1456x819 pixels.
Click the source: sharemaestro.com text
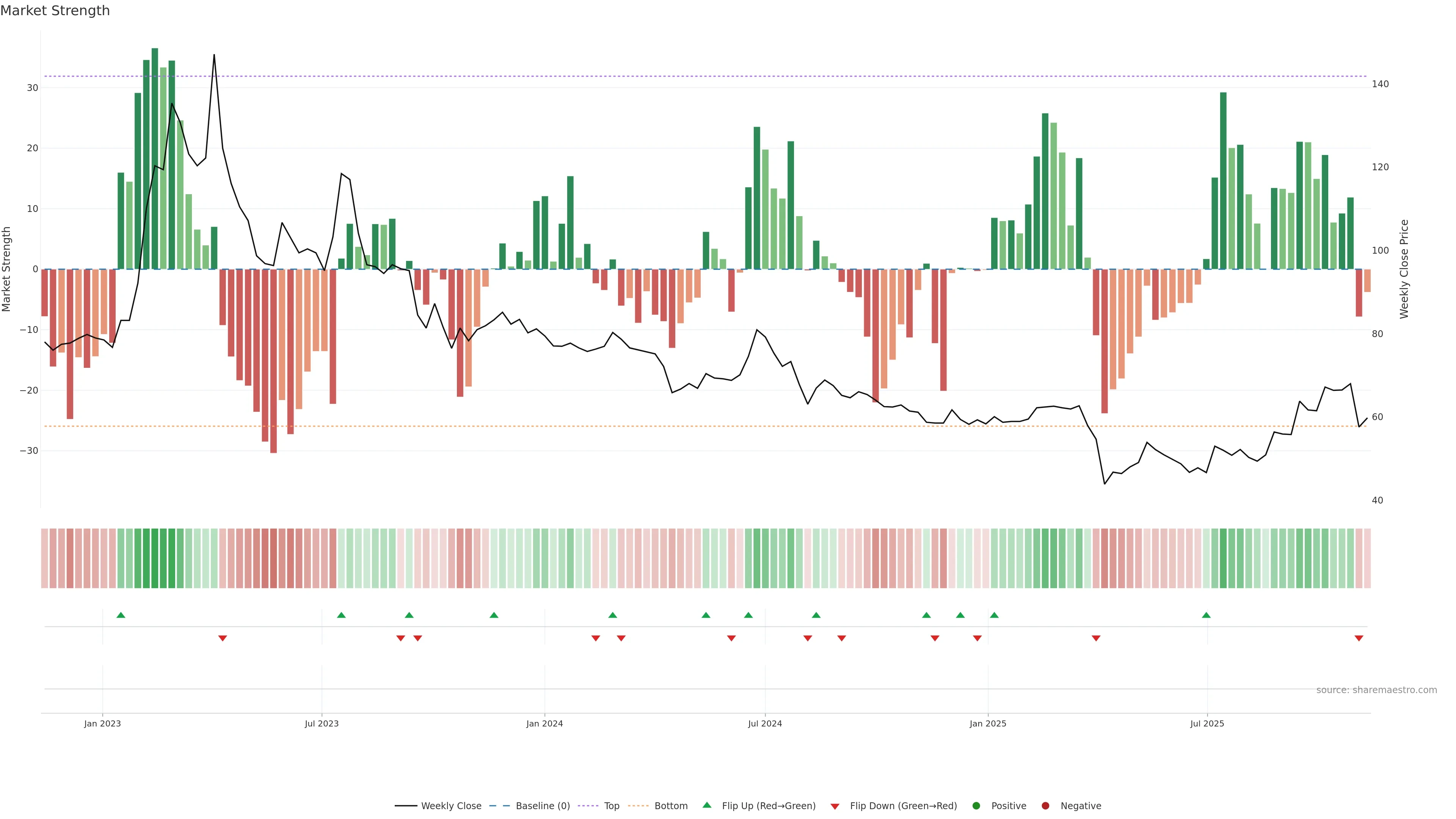click(1376, 690)
